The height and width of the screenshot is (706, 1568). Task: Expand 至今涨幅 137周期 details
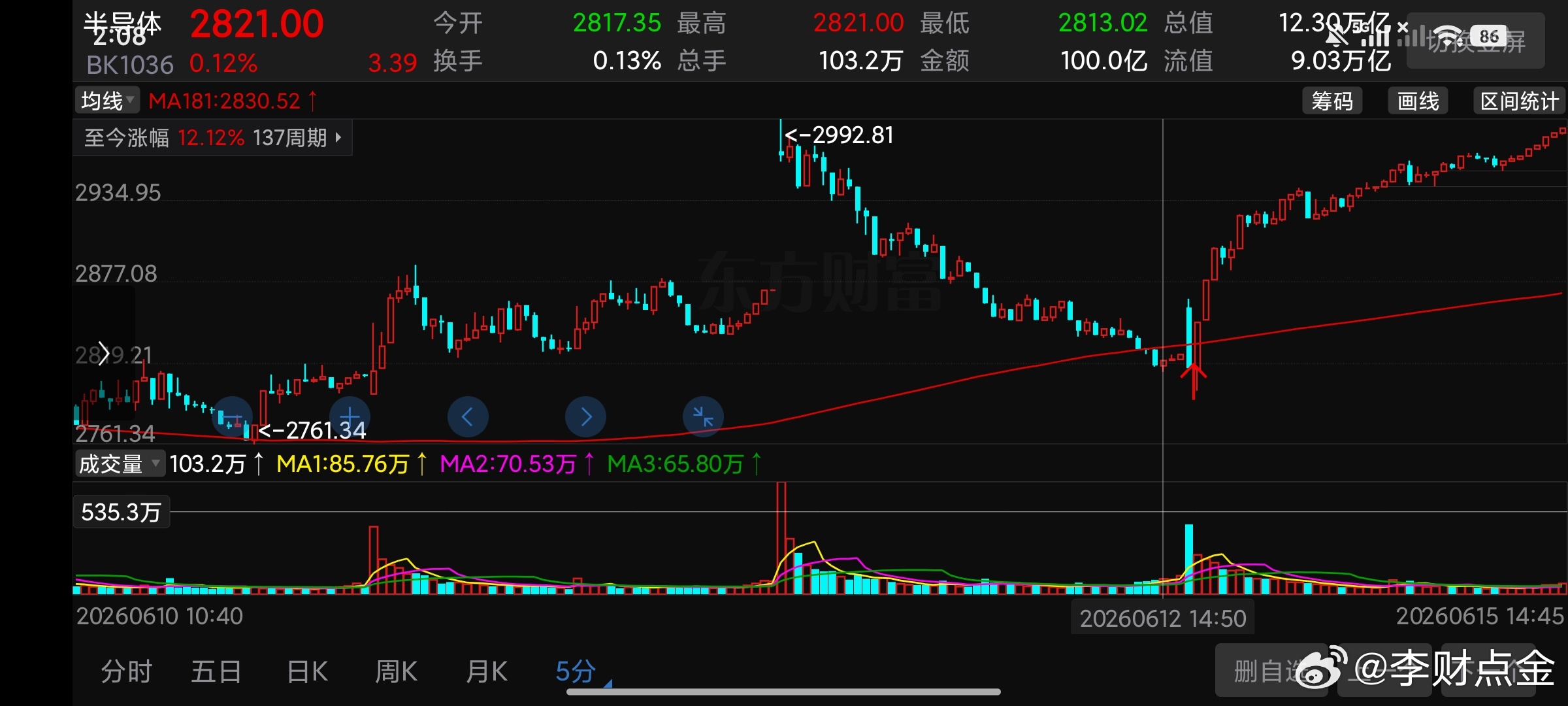coord(213,138)
